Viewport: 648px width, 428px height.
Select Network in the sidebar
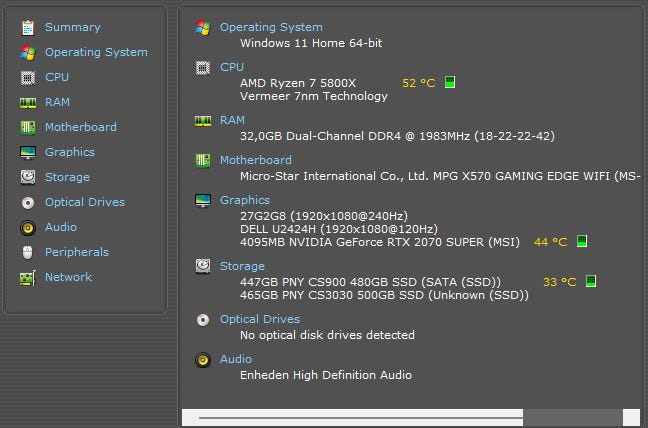point(69,277)
